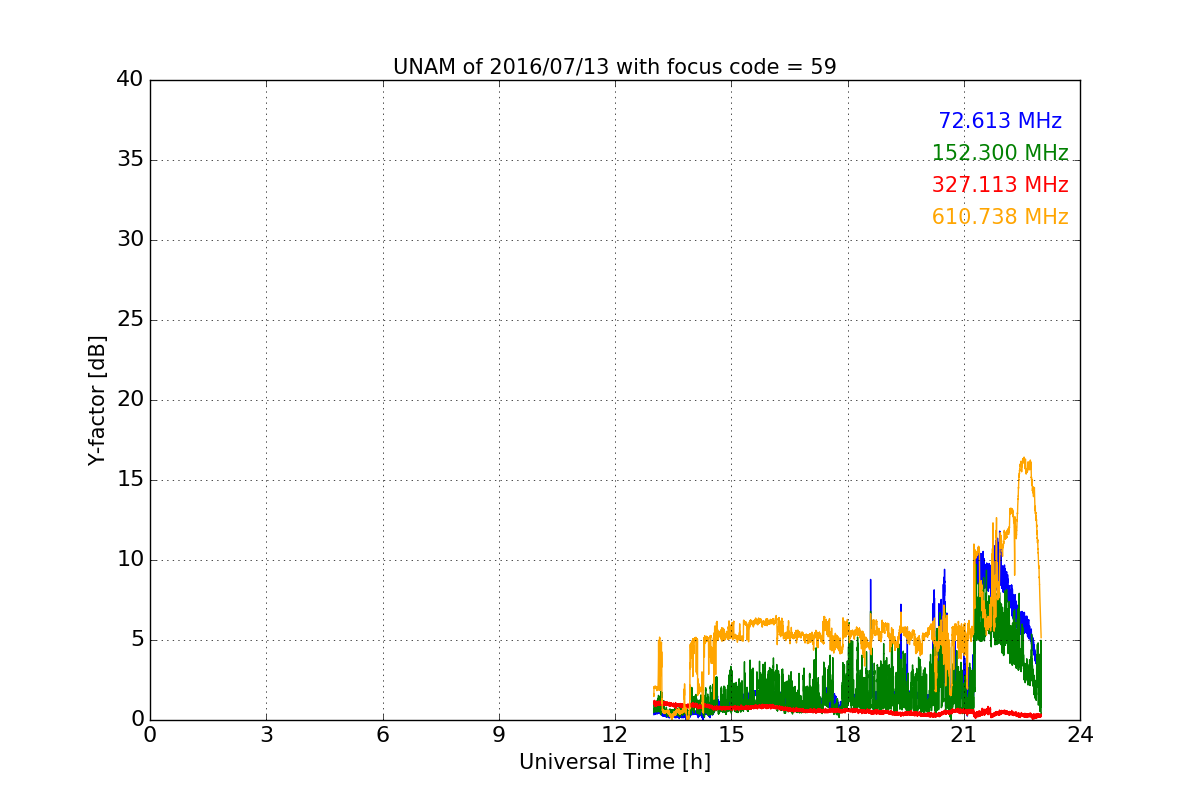1200x800 pixels.
Task: Select the orange 610.738 MHz legend label
Action: [1000, 217]
